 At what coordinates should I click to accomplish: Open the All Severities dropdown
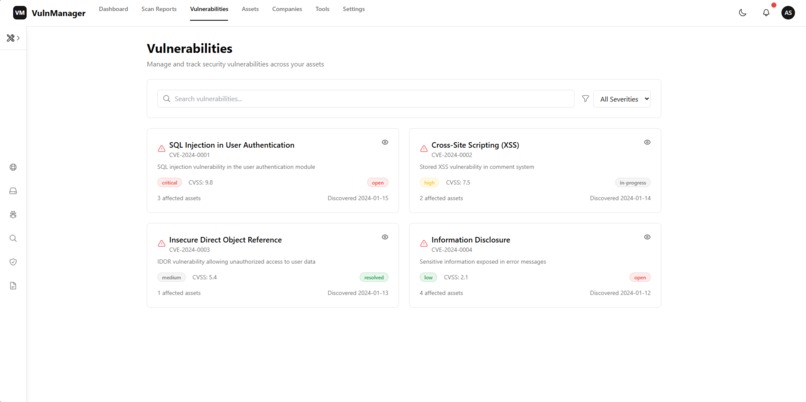tap(622, 99)
